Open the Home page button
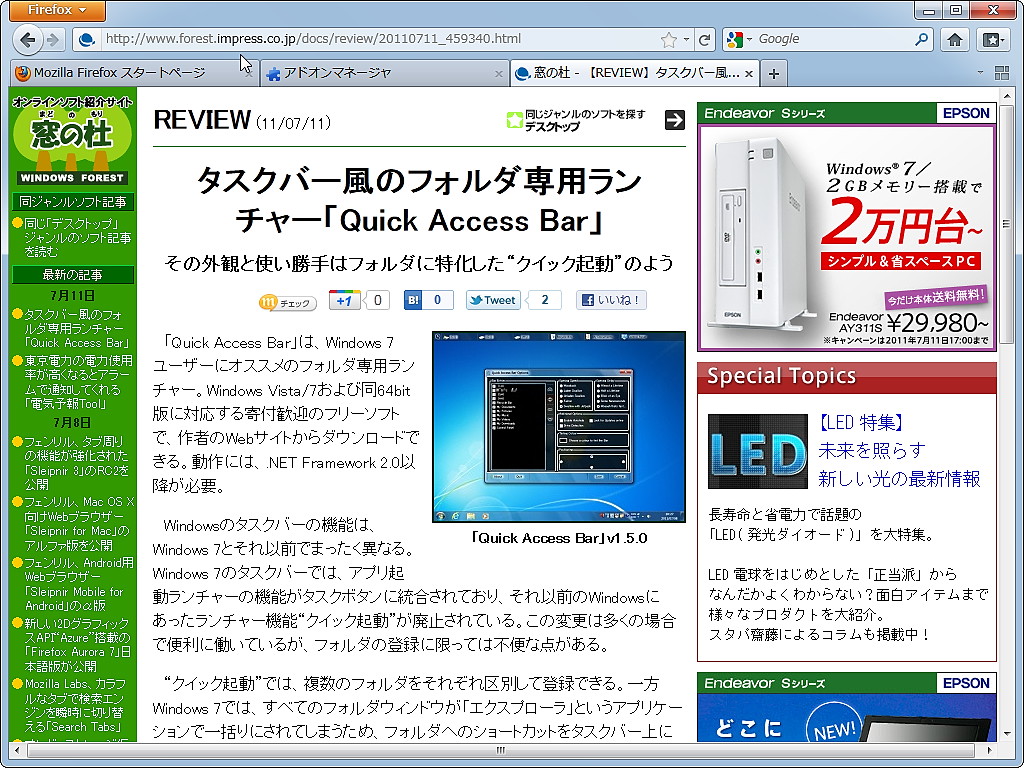This screenshot has width=1024, height=768. click(955, 40)
